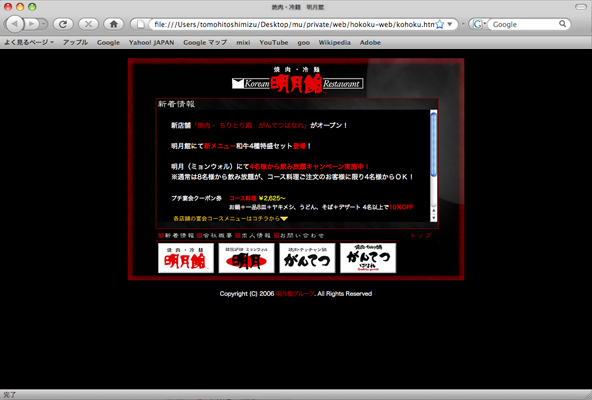Open the がんてつ はなれ store thumbnail
Screen dimensions: 592x400
[368, 258]
